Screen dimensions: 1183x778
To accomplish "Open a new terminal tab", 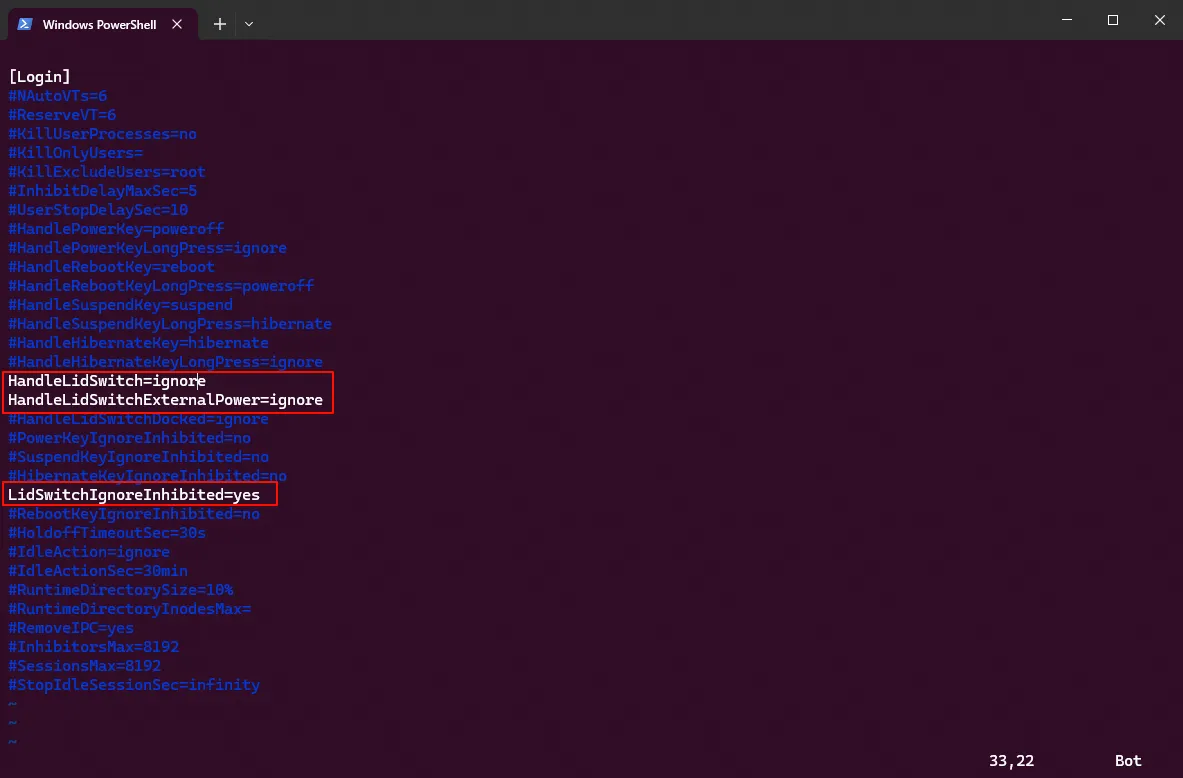I will pos(220,24).
